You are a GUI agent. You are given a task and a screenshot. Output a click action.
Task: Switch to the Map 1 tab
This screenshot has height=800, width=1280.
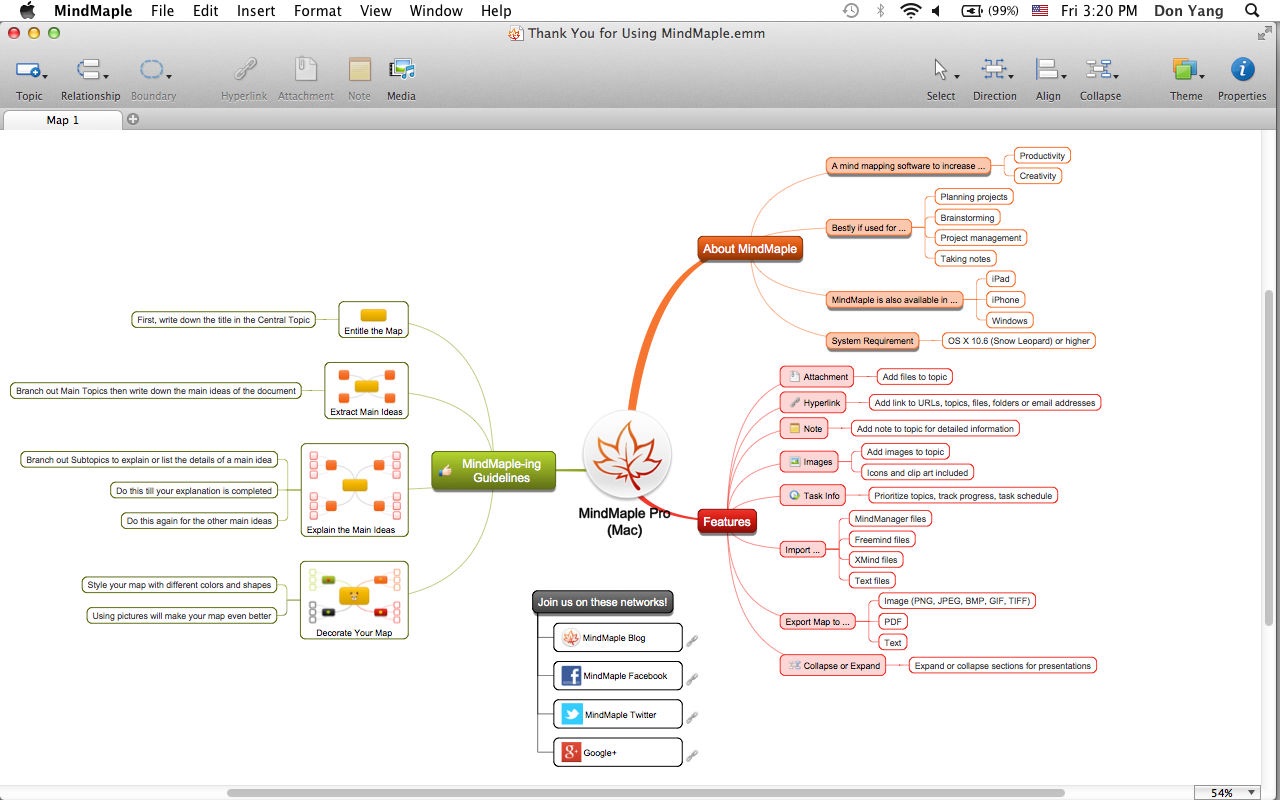63,120
